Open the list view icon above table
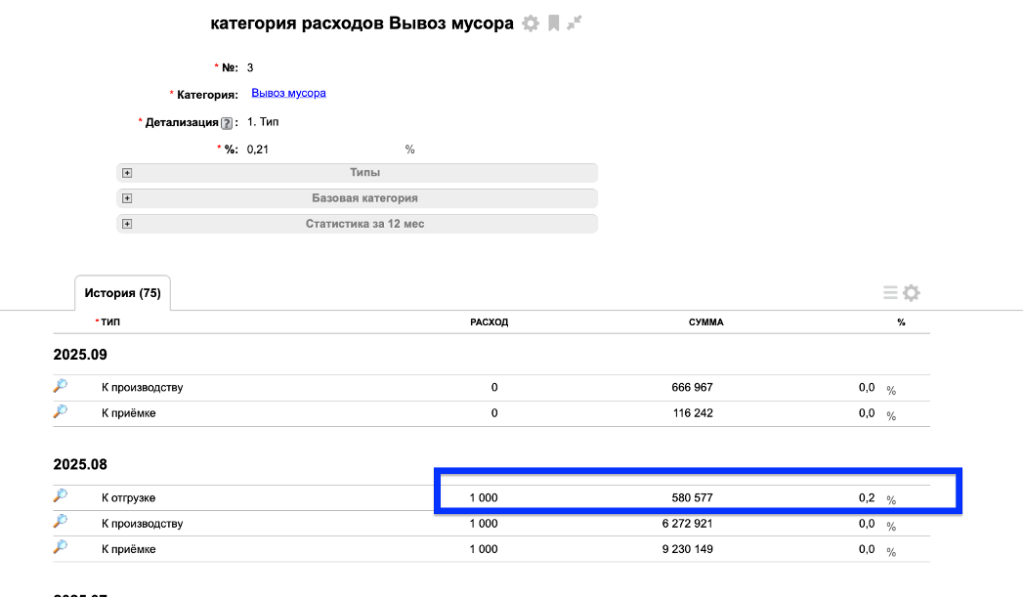The height and width of the screenshot is (598, 1024). [x=890, y=293]
